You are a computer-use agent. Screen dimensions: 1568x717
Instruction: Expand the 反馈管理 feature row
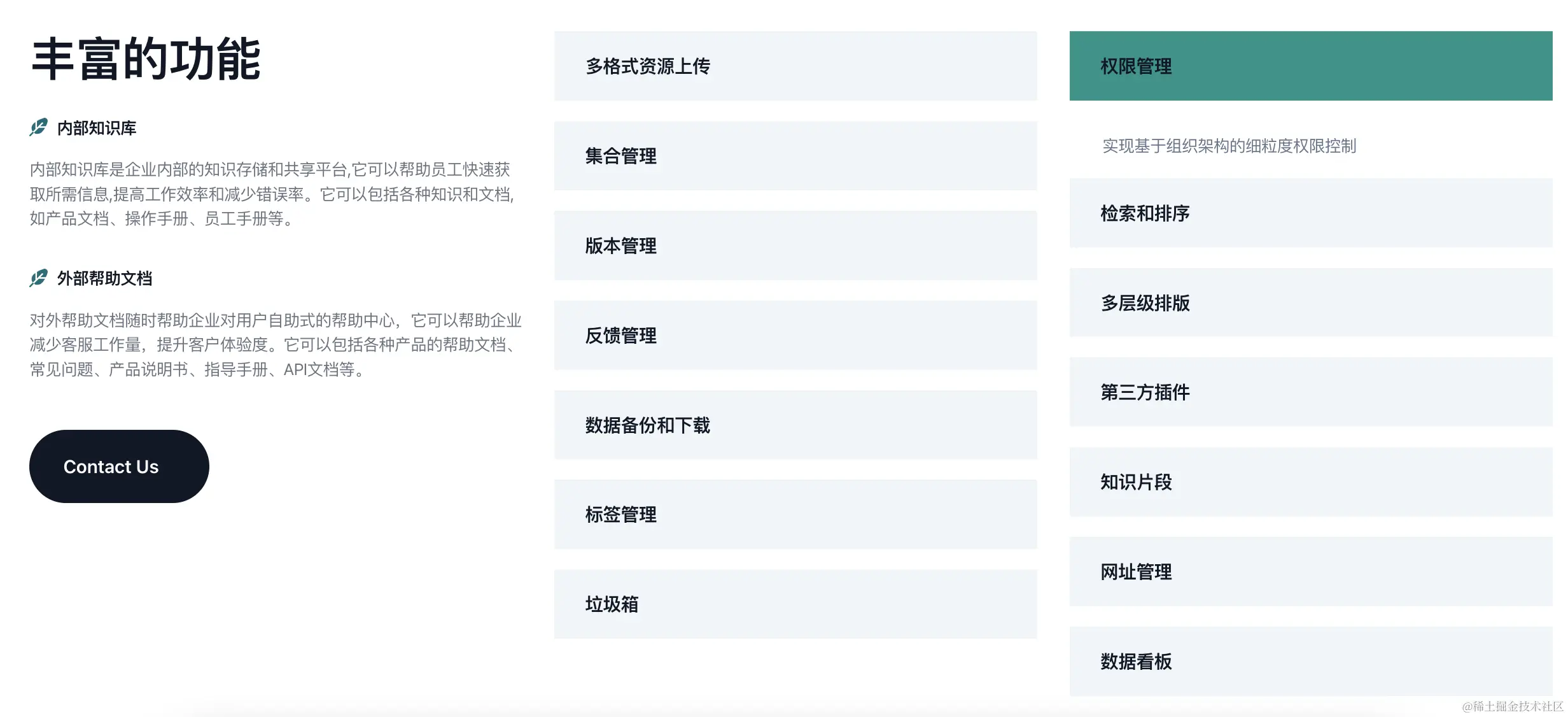pyautogui.click(x=795, y=336)
